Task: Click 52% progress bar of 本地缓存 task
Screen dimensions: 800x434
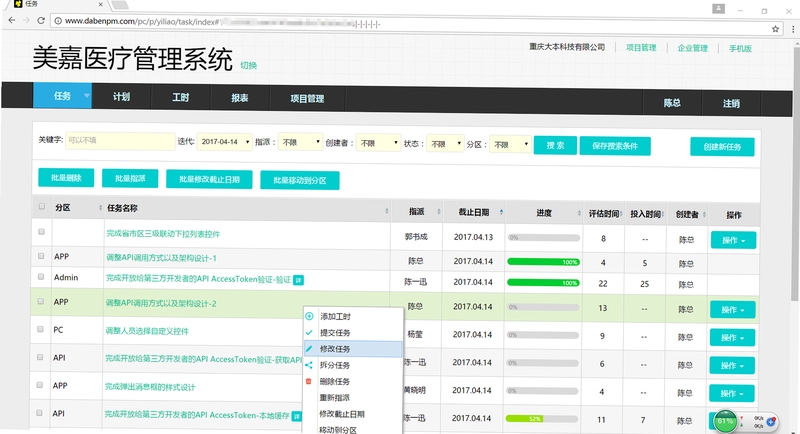Action: 541,419
